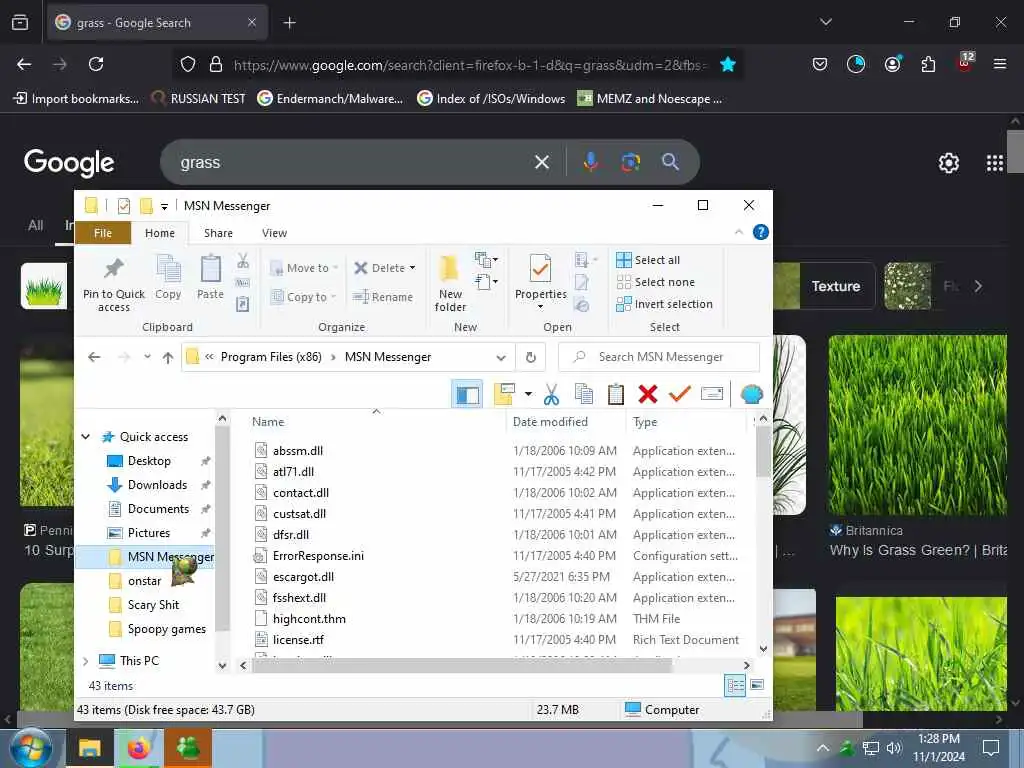Click grass - Google Search browser tab
The image size is (1024, 768).
[x=157, y=23]
